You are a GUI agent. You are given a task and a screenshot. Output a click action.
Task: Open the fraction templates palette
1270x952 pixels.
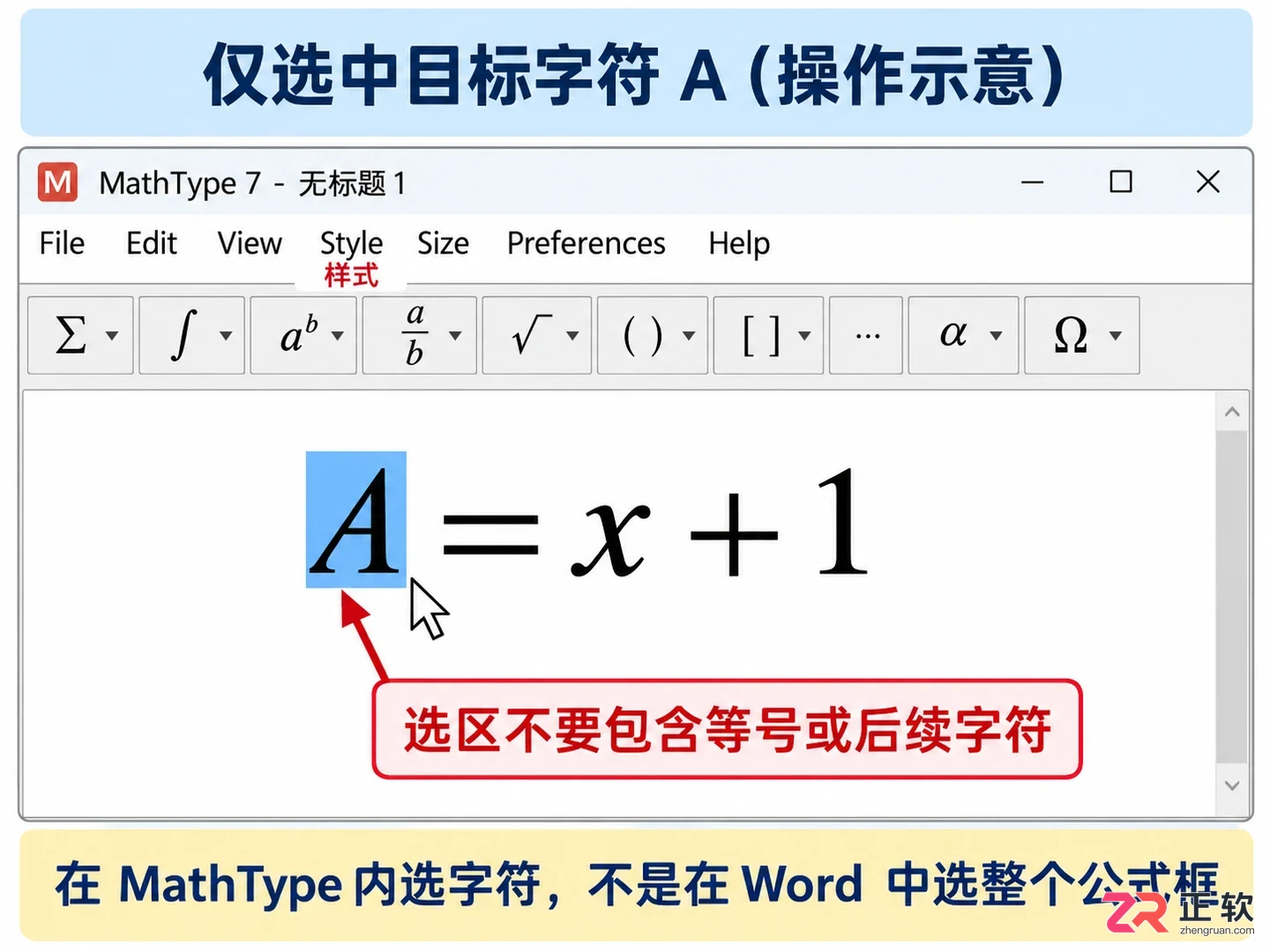click(420, 335)
